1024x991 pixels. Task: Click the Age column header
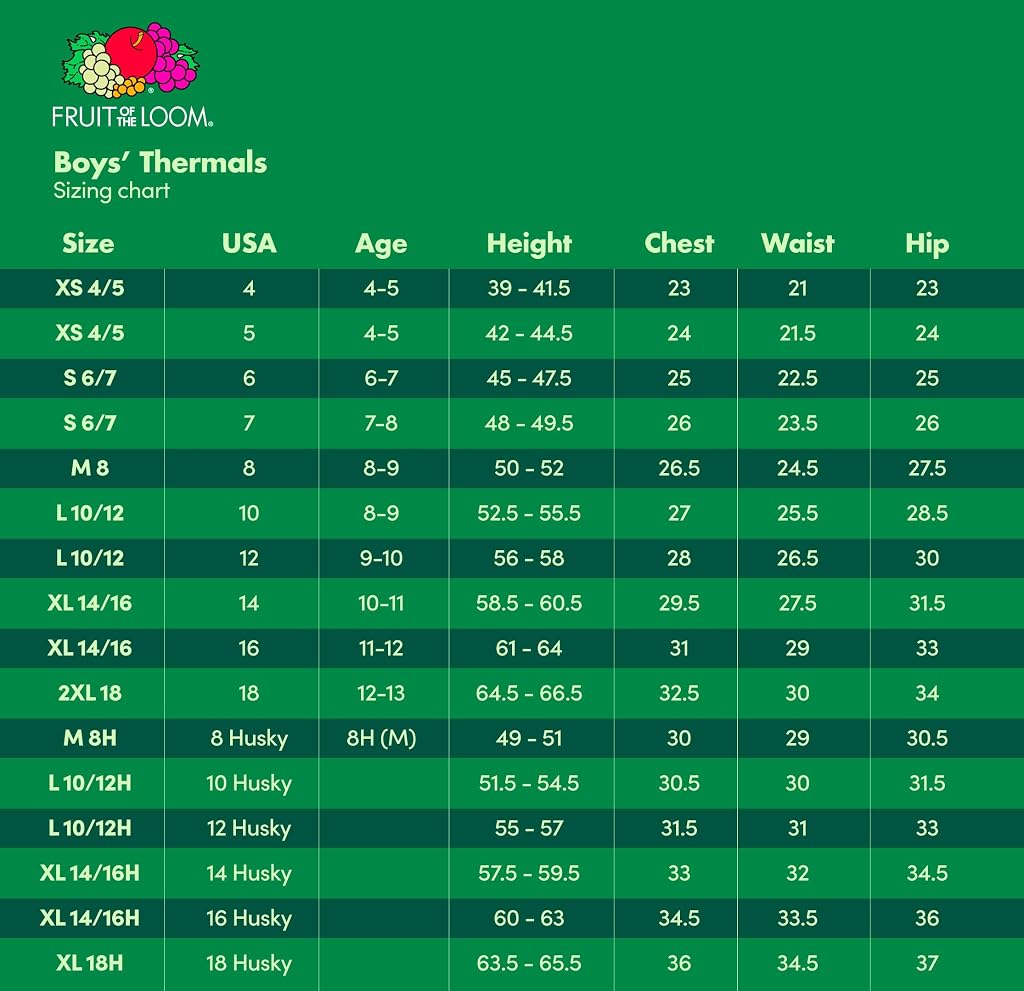pos(381,244)
